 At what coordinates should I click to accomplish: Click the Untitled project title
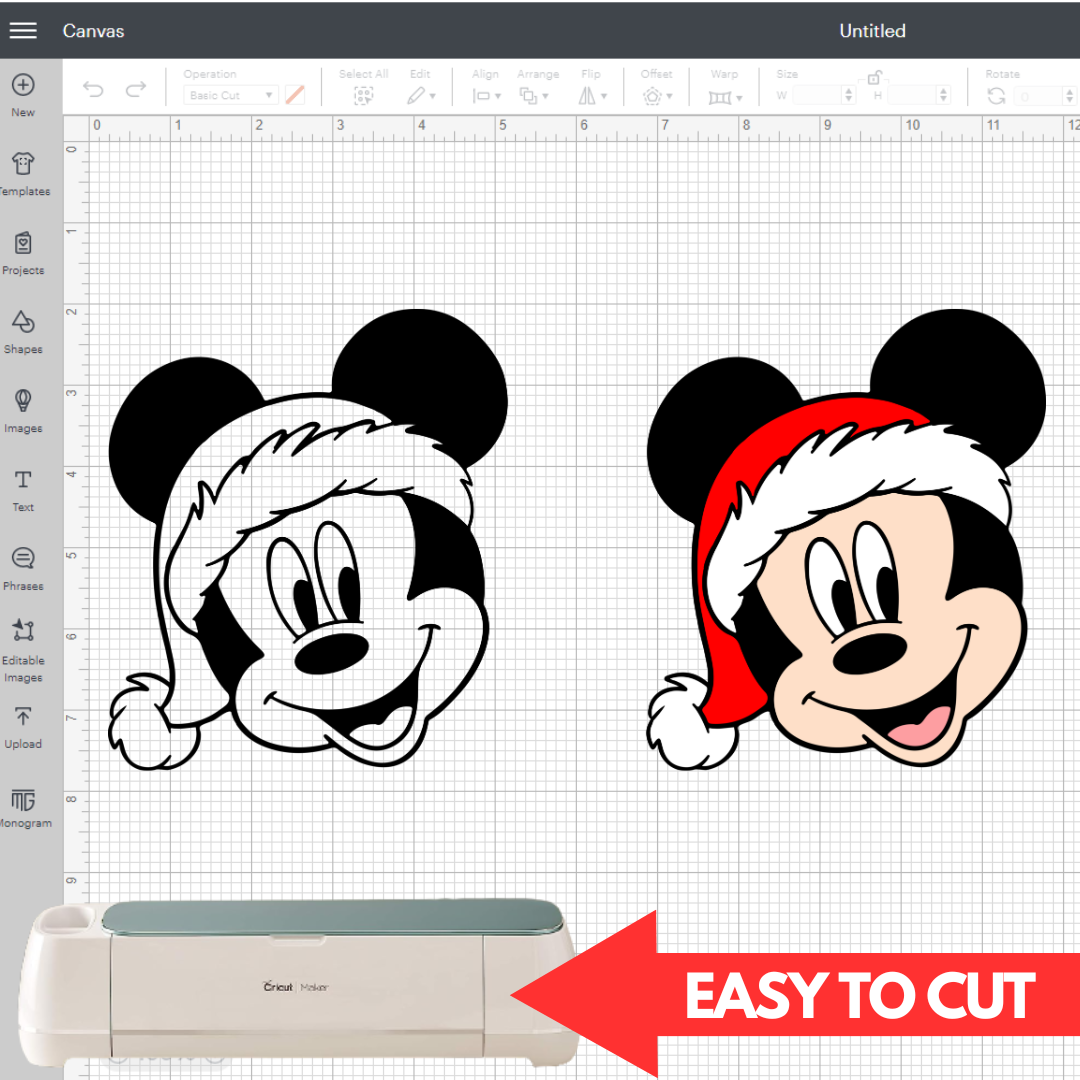[x=872, y=30]
